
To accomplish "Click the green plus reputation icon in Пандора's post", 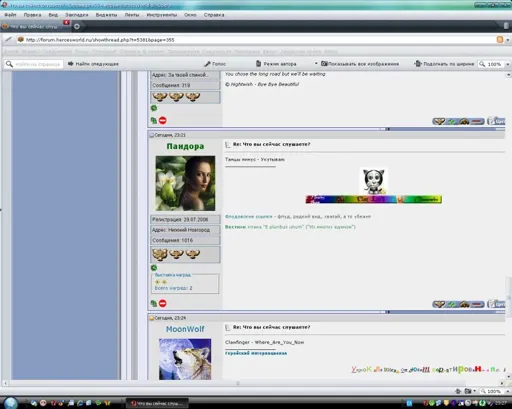I will (452, 305).
